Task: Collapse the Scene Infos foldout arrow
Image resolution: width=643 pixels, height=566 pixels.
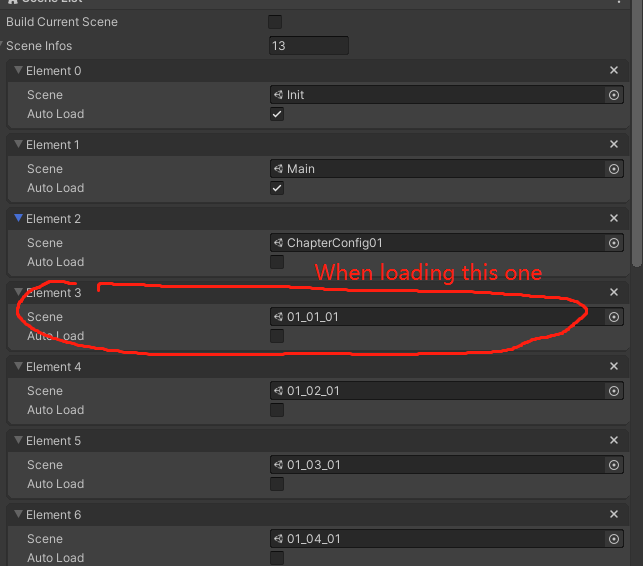Action: (x=2, y=43)
